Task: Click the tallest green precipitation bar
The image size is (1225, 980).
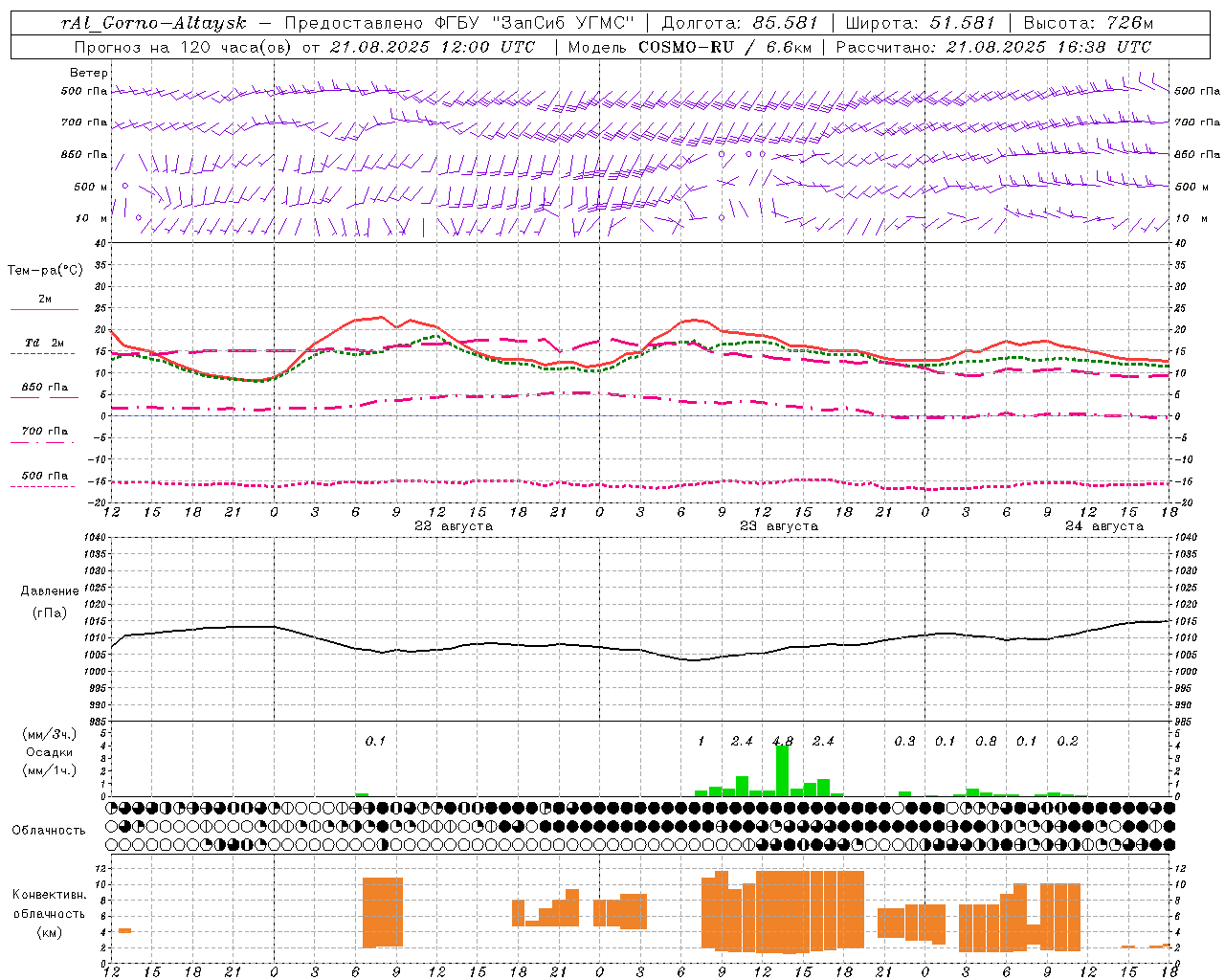Action: tap(782, 770)
